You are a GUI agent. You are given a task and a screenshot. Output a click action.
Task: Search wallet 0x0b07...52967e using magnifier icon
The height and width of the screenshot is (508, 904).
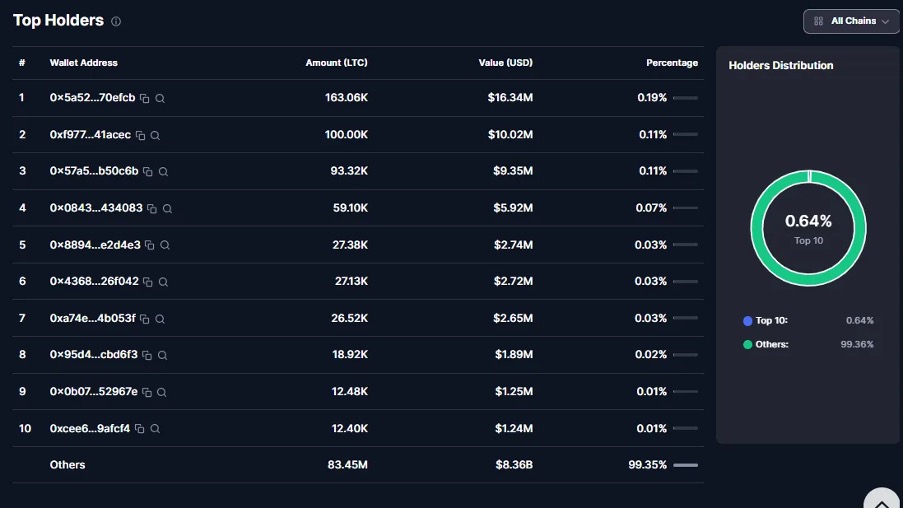(x=162, y=392)
